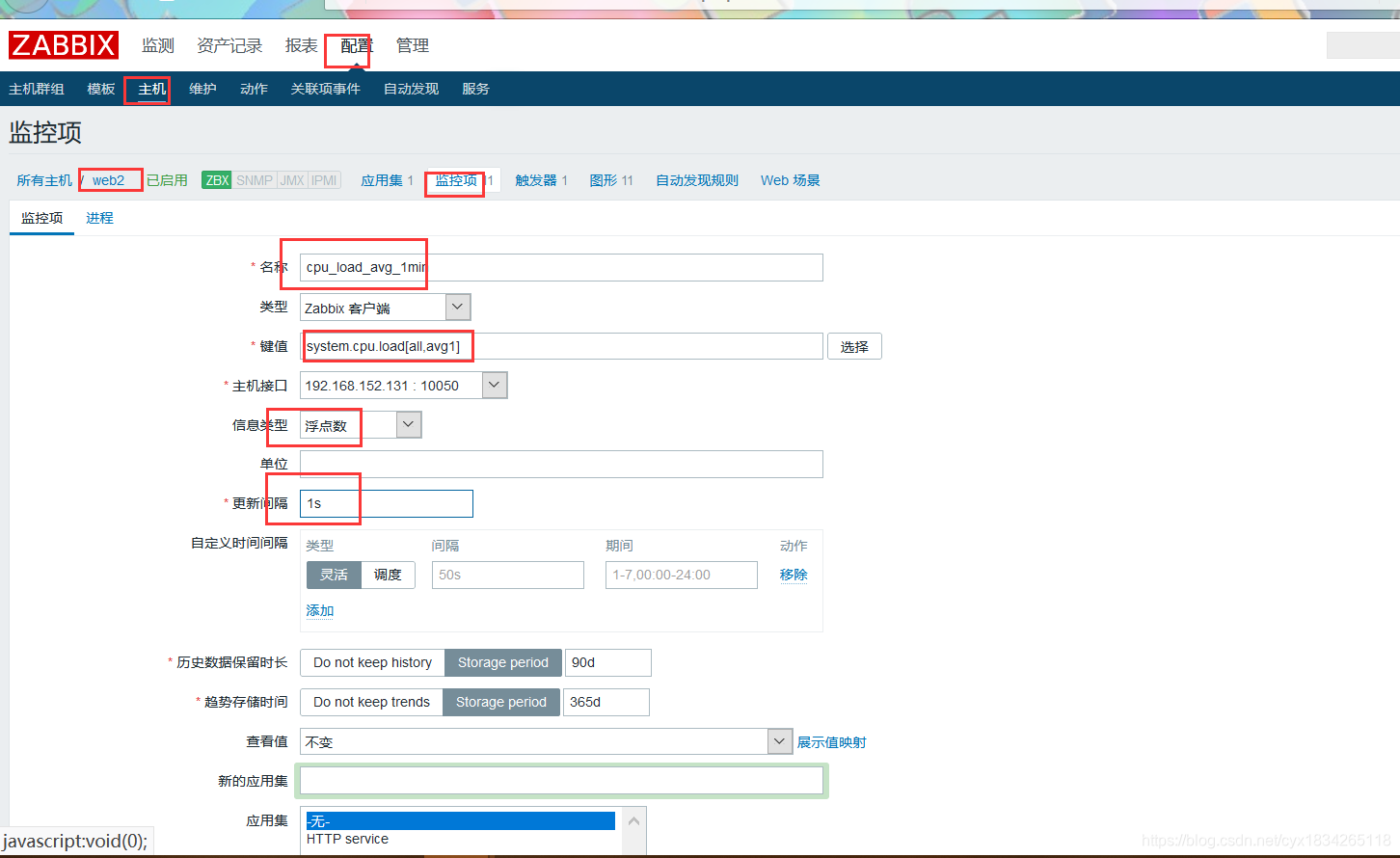
Task: Open the web2 host link
Action: point(108,180)
